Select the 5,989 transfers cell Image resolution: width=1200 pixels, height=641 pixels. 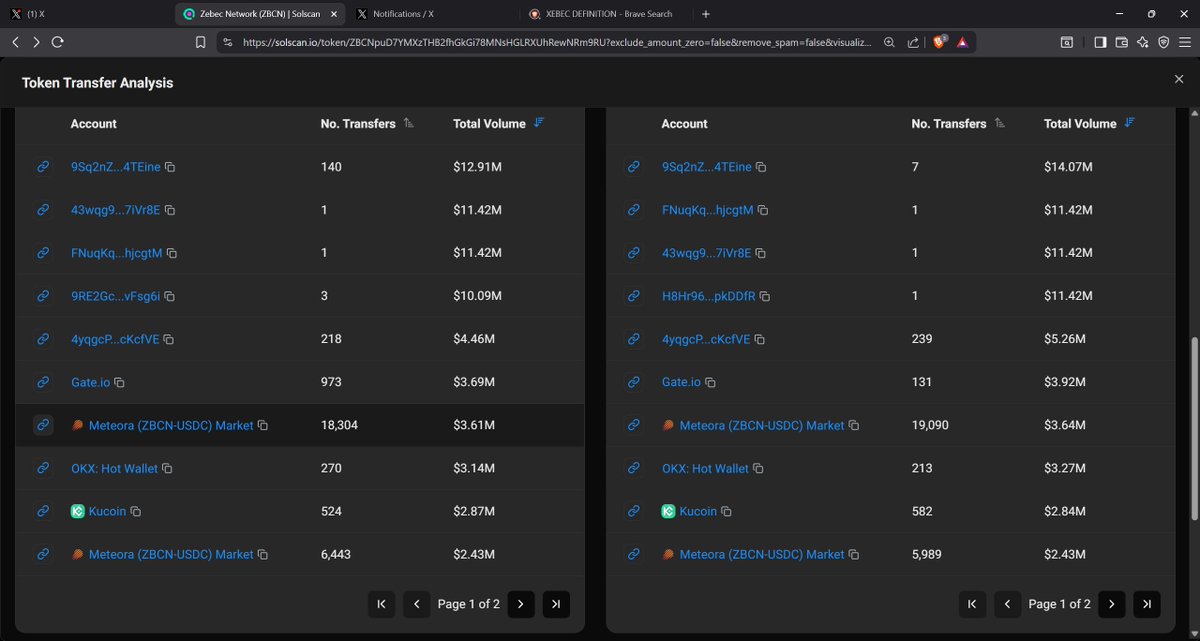(927, 554)
